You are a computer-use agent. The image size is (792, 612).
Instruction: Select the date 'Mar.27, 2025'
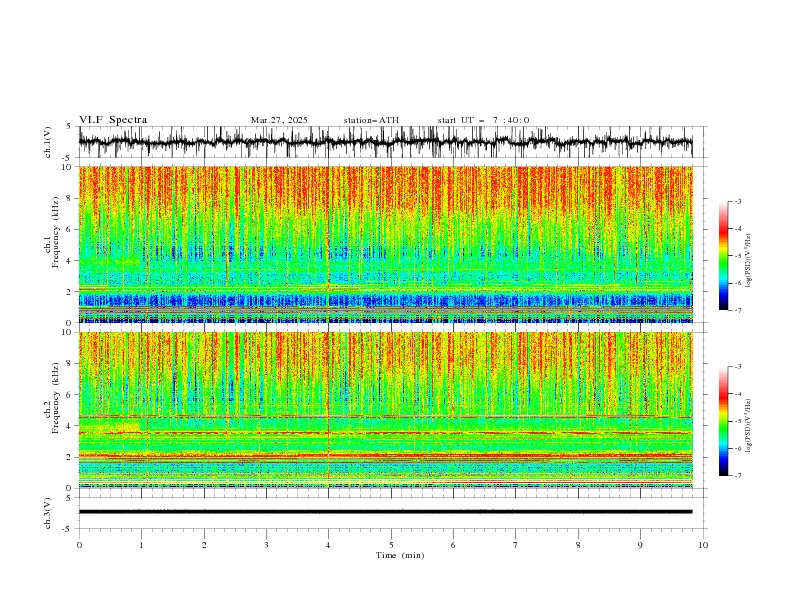(279, 120)
